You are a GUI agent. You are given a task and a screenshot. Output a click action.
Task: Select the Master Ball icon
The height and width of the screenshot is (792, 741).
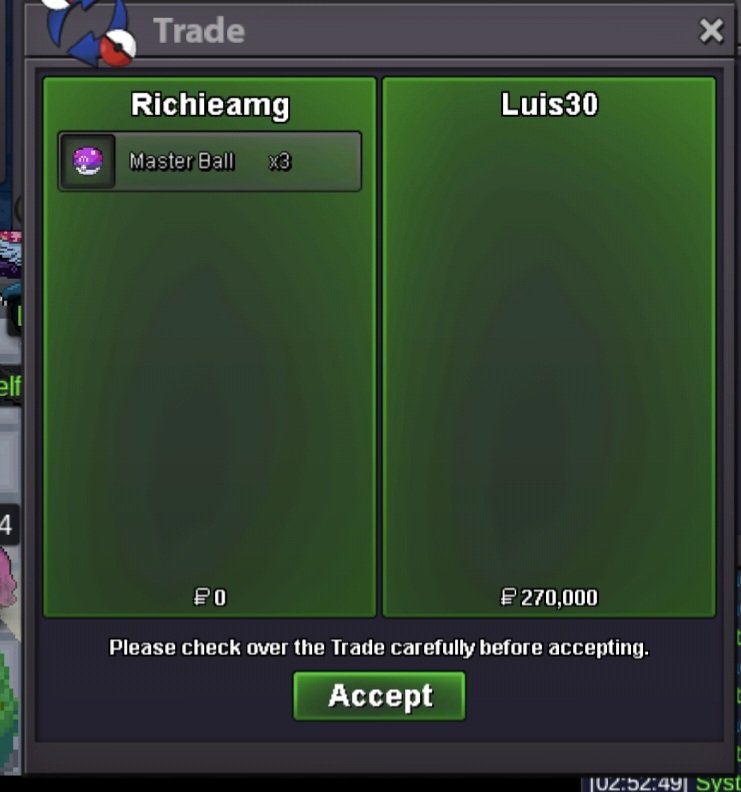point(88,161)
